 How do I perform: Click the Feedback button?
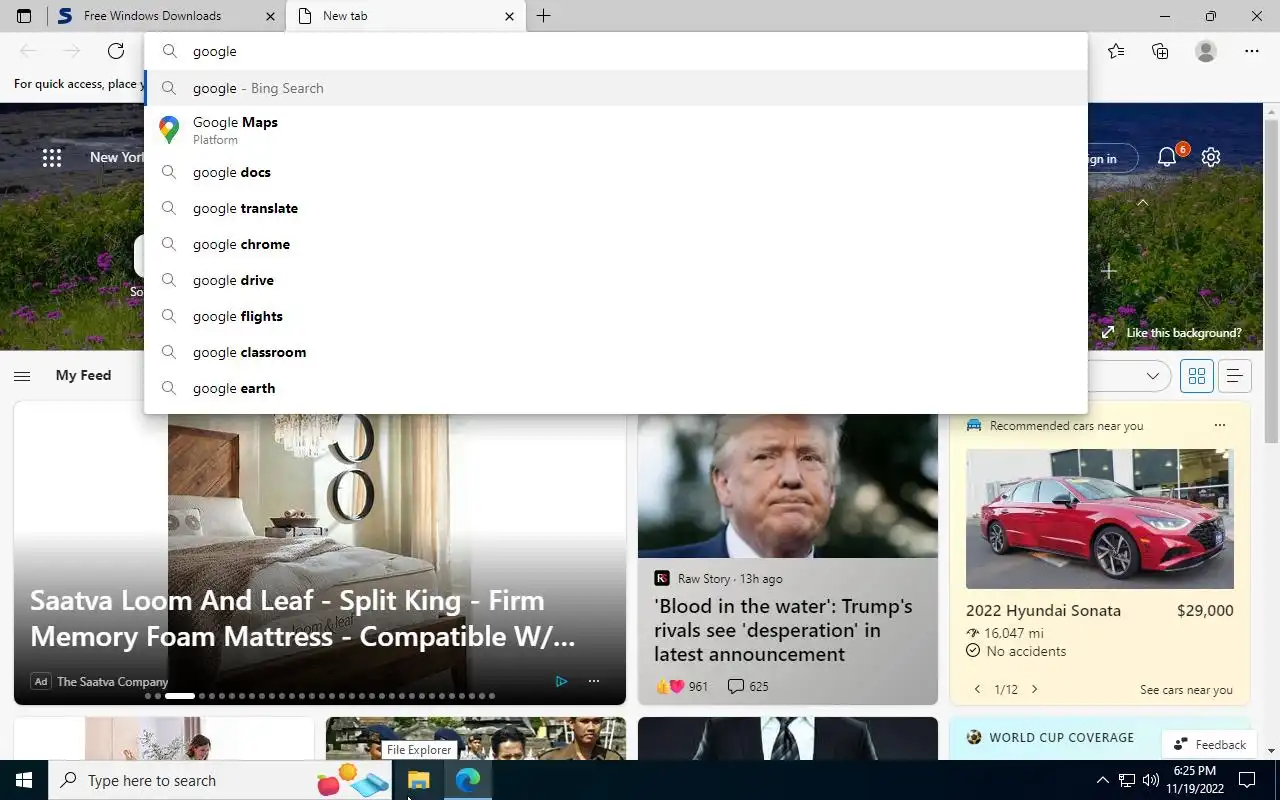click(x=1209, y=745)
